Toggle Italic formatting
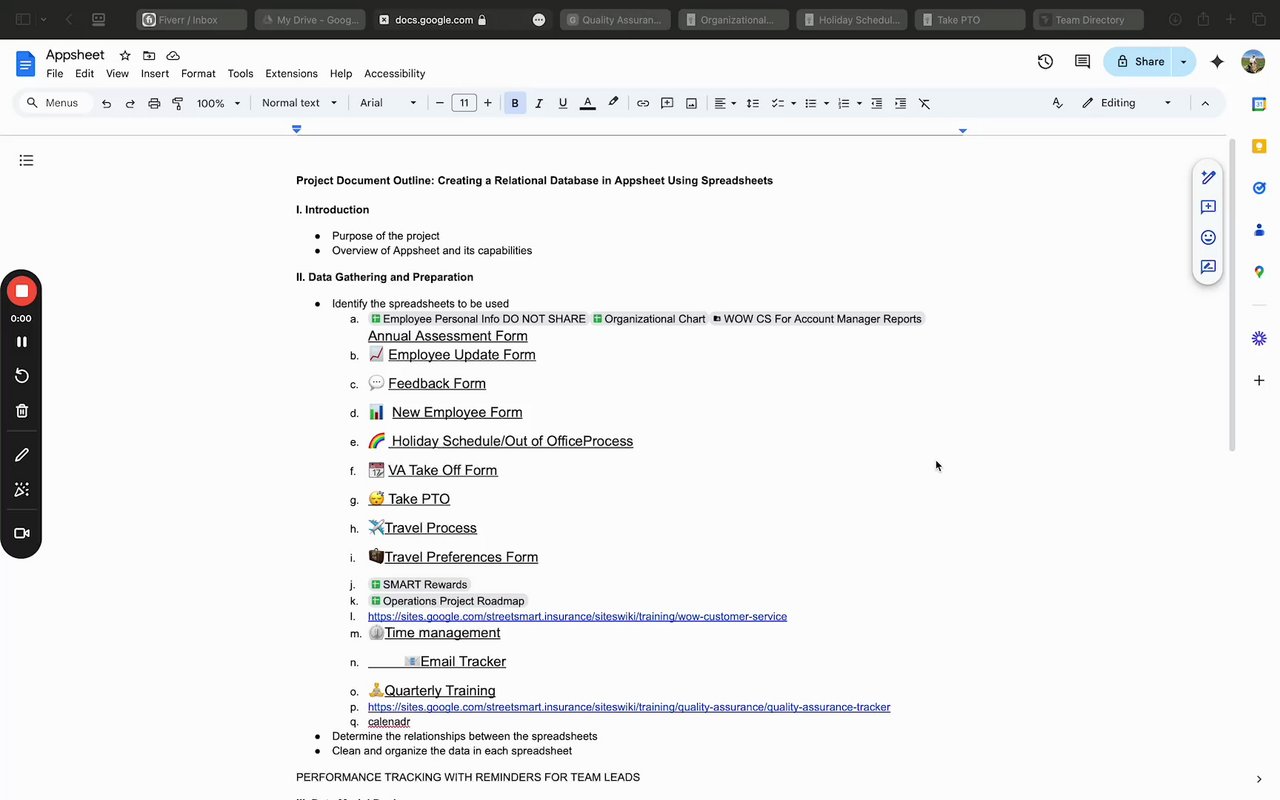 coord(539,103)
